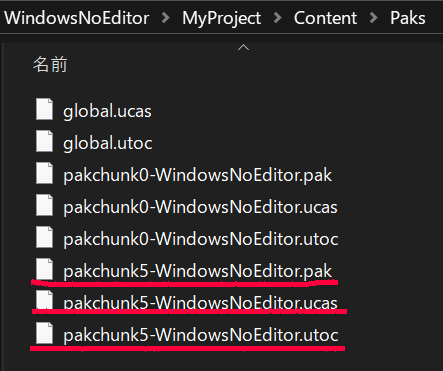Navigate to MyProject in the breadcrumb
The width and height of the screenshot is (443, 371).
click(221, 18)
